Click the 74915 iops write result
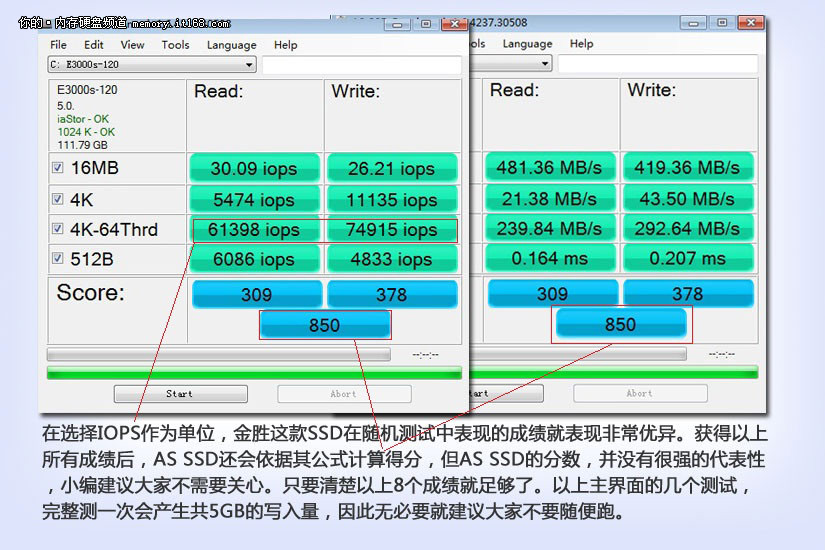 [392, 230]
